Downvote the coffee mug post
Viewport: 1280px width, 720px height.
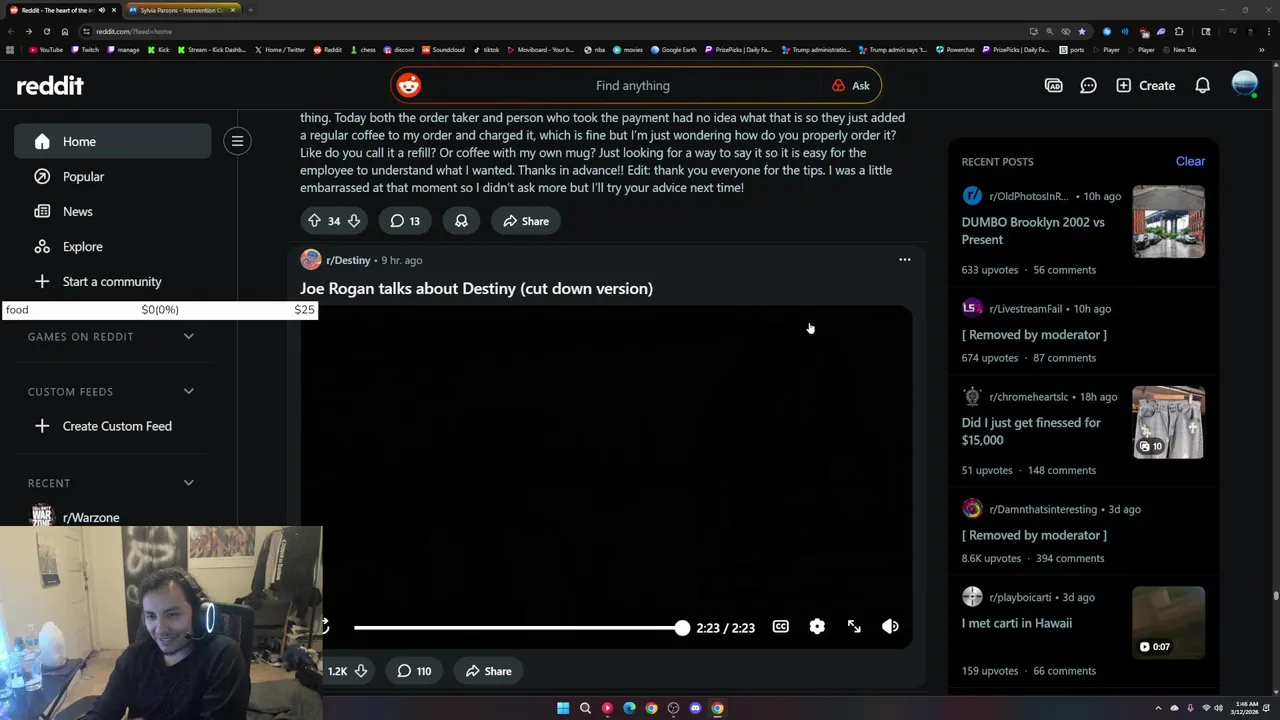click(x=353, y=221)
